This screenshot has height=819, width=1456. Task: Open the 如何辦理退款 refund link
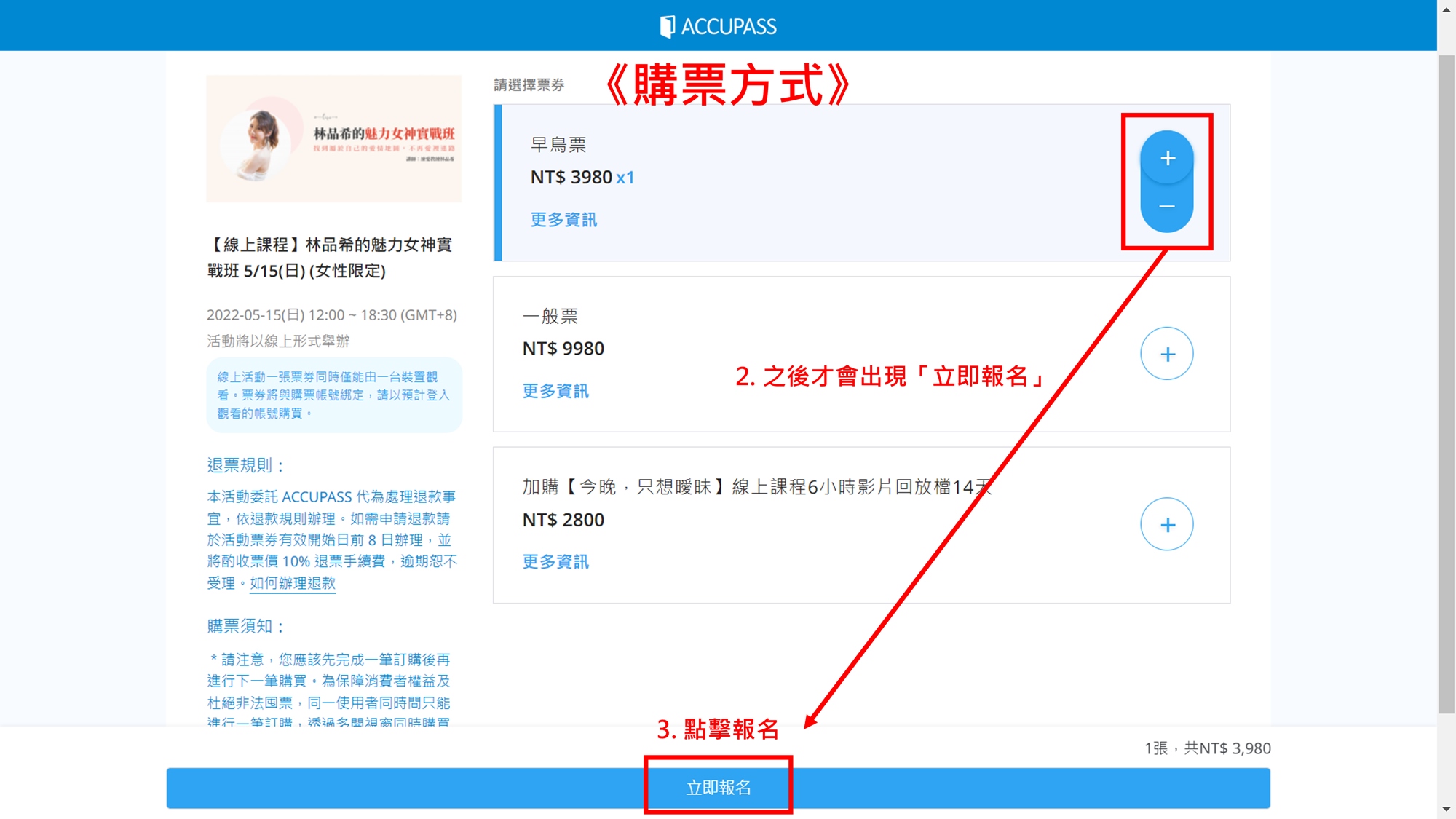293,583
